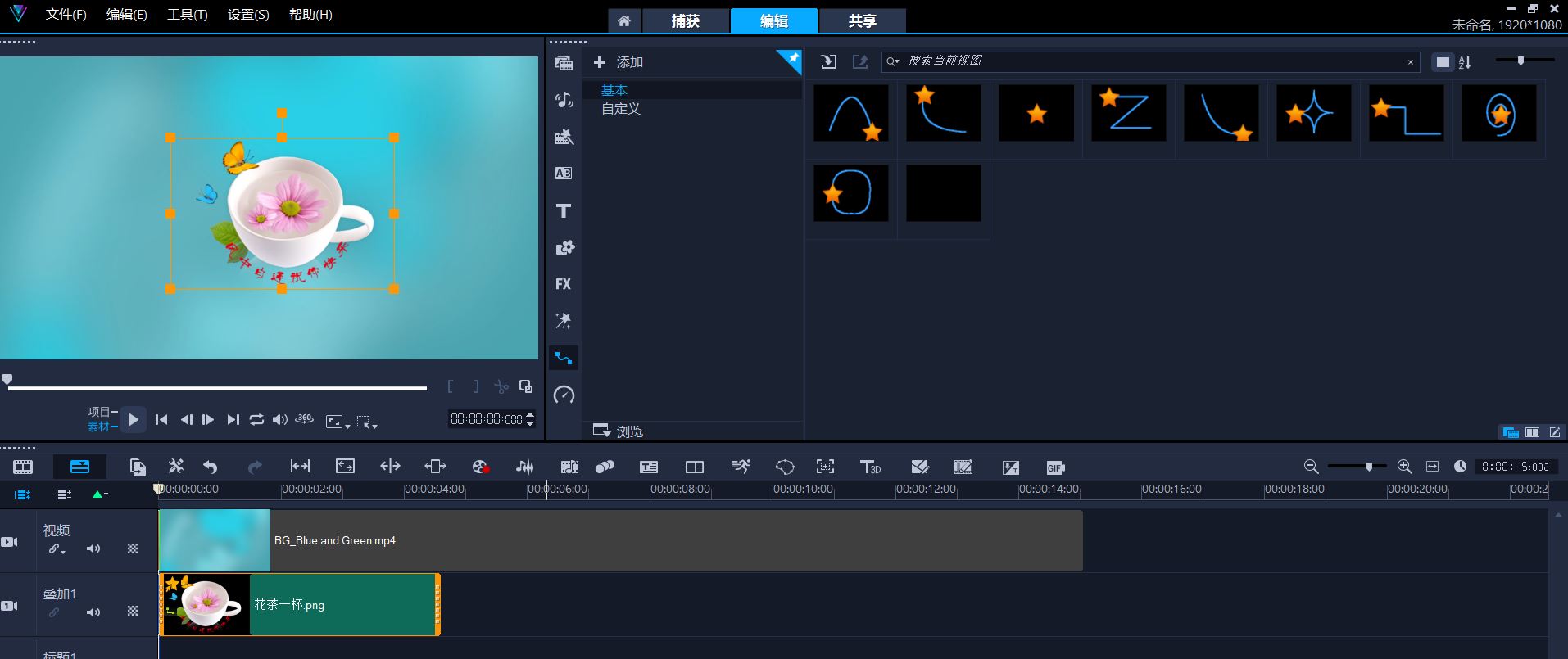Open the Overlay graphics library icon
The height and width of the screenshot is (659, 1568).
point(564,247)
